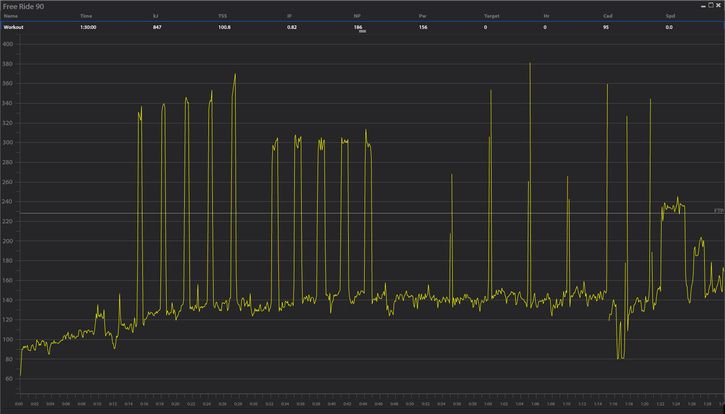Select the TSS column header
Screen dimensions: 725x414
tap(222, 17)
